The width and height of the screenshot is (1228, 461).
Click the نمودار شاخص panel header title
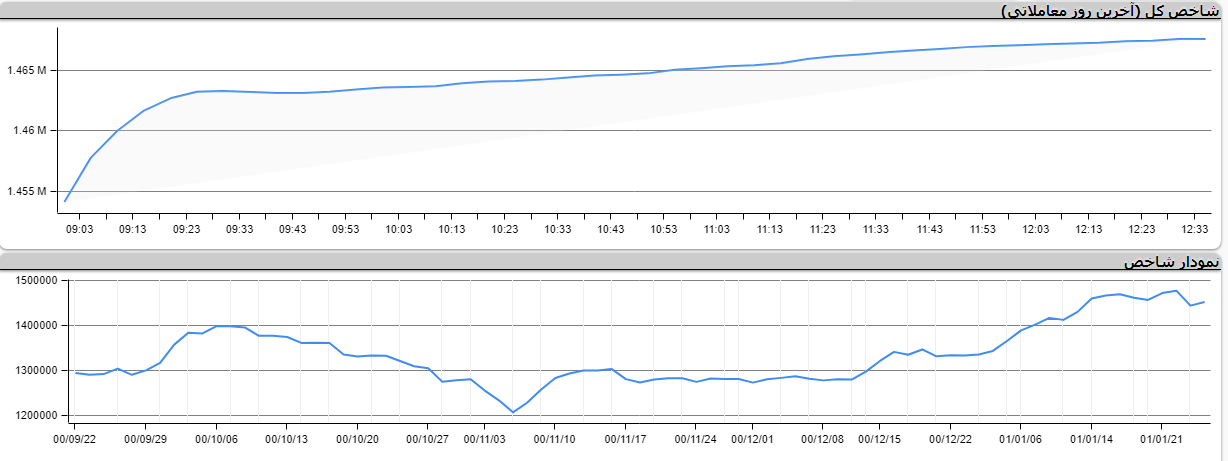1172,262
